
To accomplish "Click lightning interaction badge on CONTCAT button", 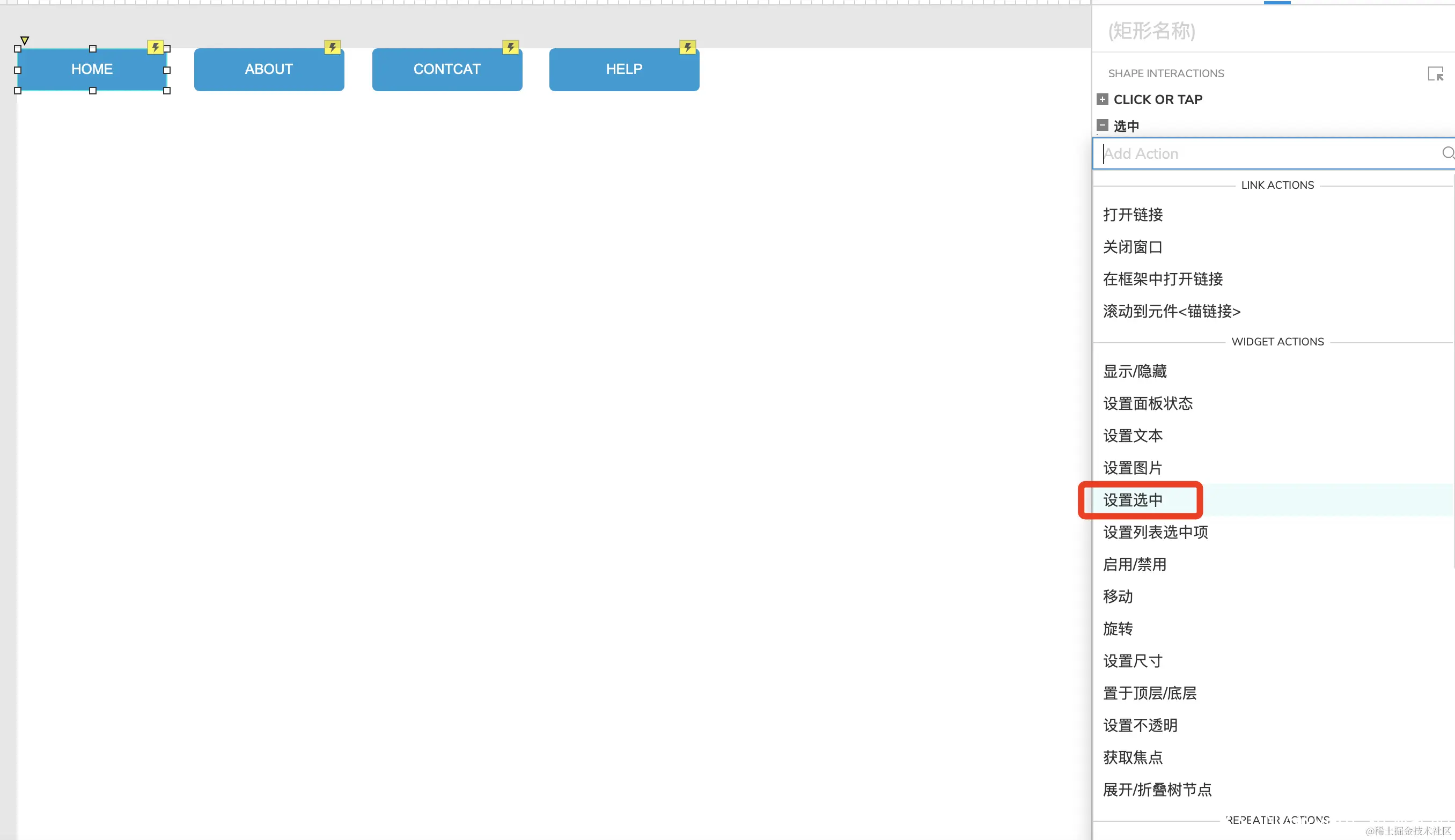I will pos(510,47).
